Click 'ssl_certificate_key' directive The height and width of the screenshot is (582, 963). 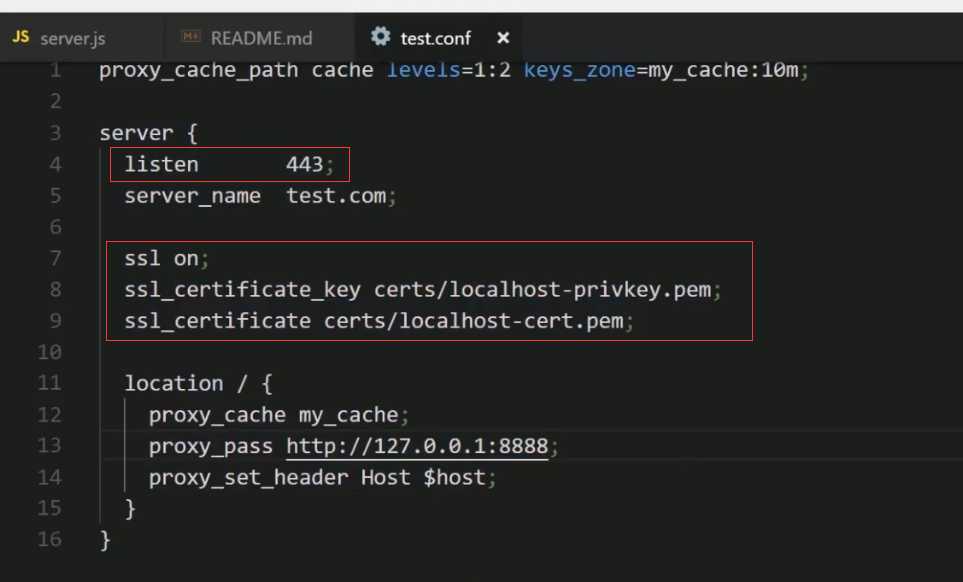click(243, 290)
